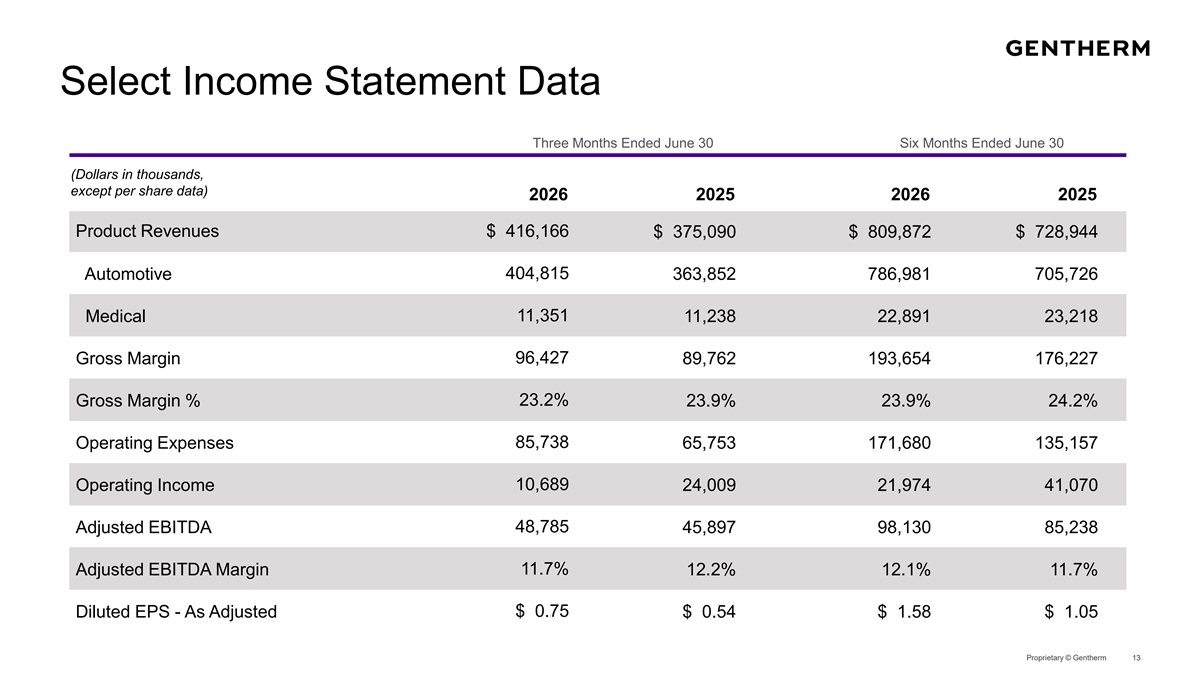Click the $ 1.58 diluted EPS value

tap(904, 612)
